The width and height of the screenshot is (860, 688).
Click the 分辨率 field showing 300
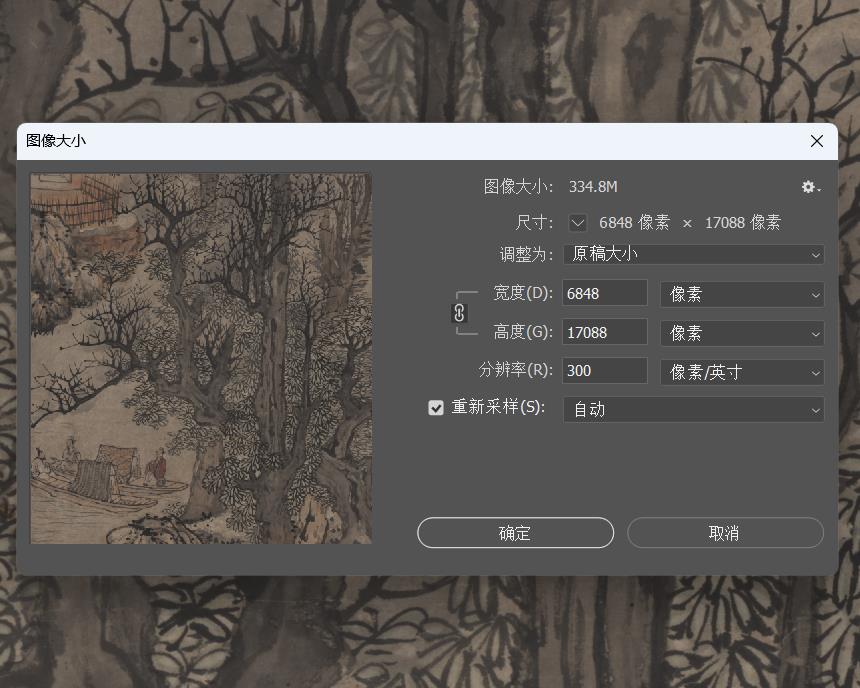[x=604, y=371]
